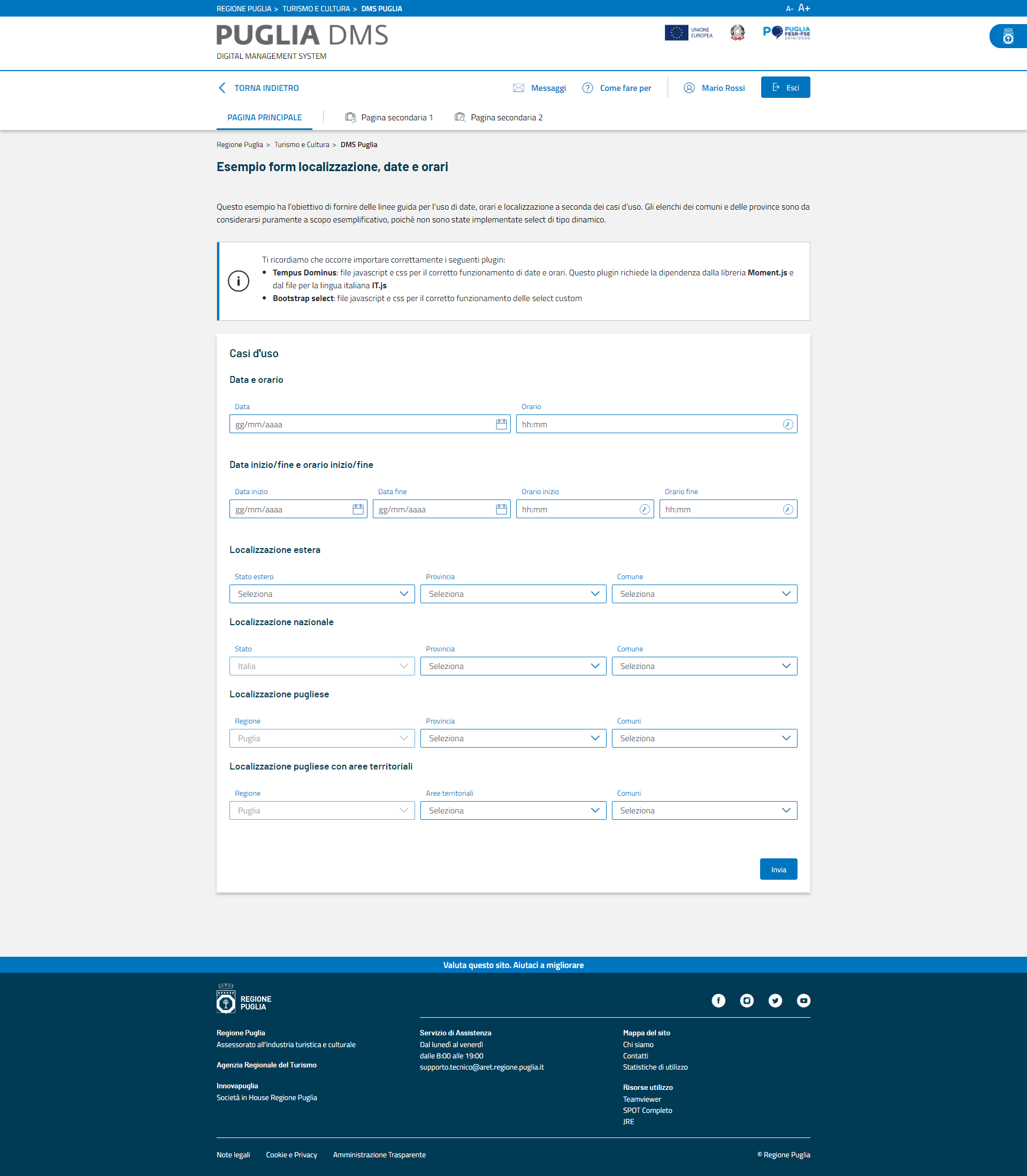Screen dimensions: 1027x1176
Task: Open the calendar icon in Data inizio field
Action: pos(358,509)
